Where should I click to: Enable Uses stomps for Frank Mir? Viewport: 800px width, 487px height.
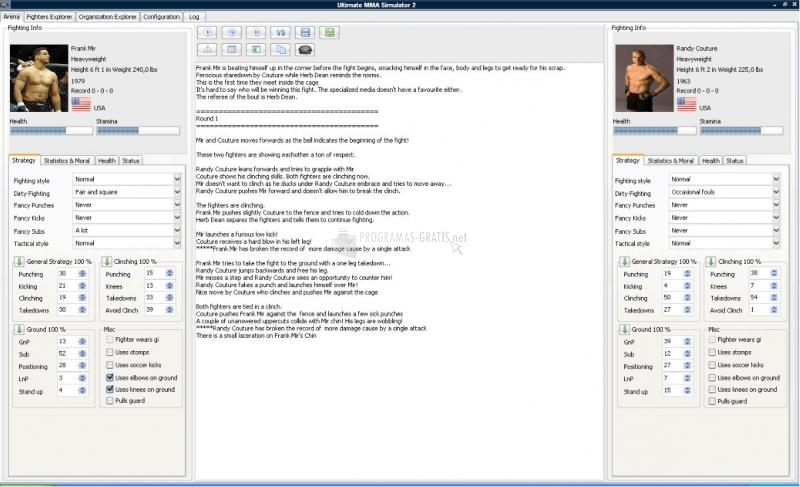click(x=110, y=352)
